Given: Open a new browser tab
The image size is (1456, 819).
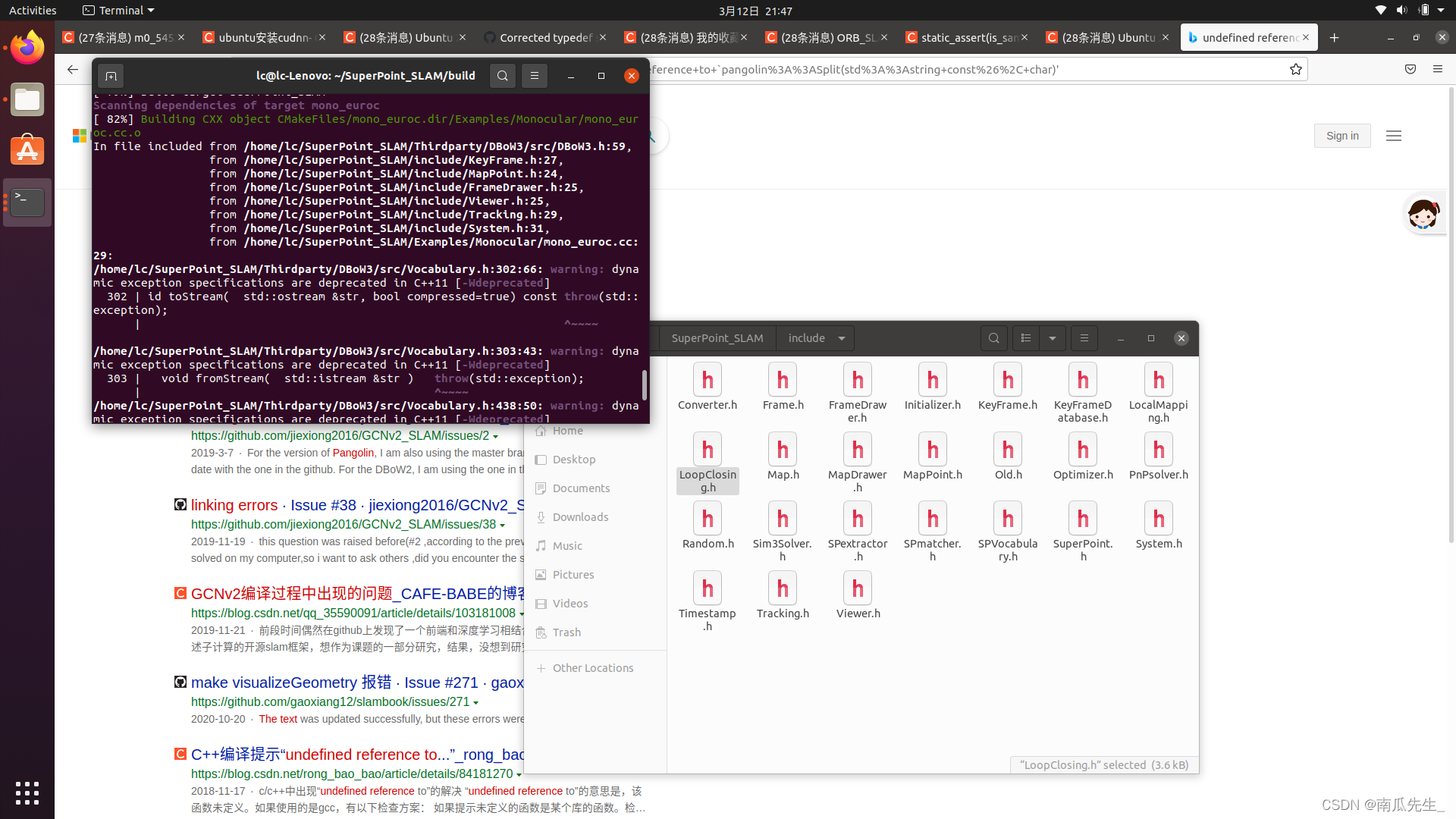Looking at the screenshot, I should click(1335, 38).
